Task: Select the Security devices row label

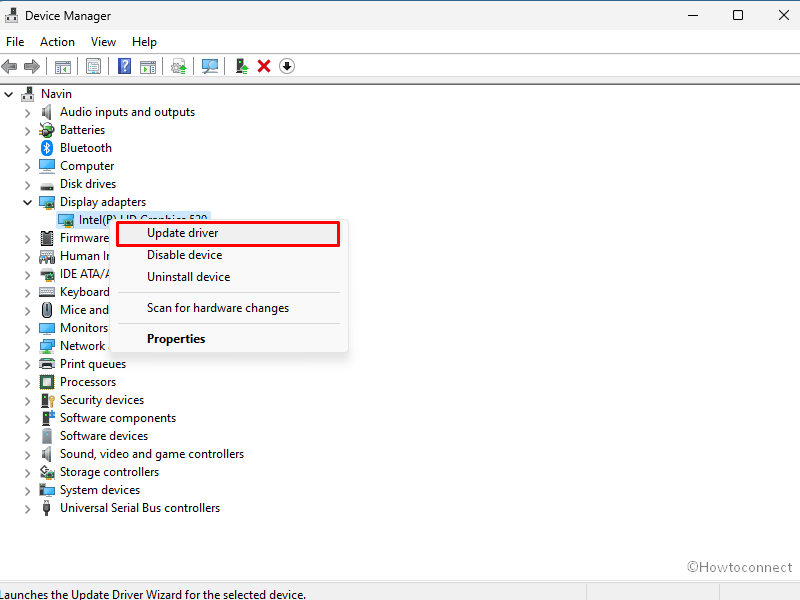Action: 102,400
